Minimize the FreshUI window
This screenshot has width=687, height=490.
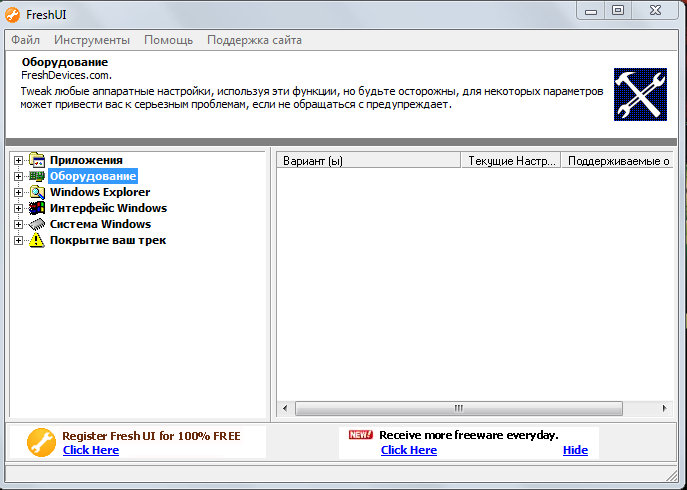(x=591, y=11)
